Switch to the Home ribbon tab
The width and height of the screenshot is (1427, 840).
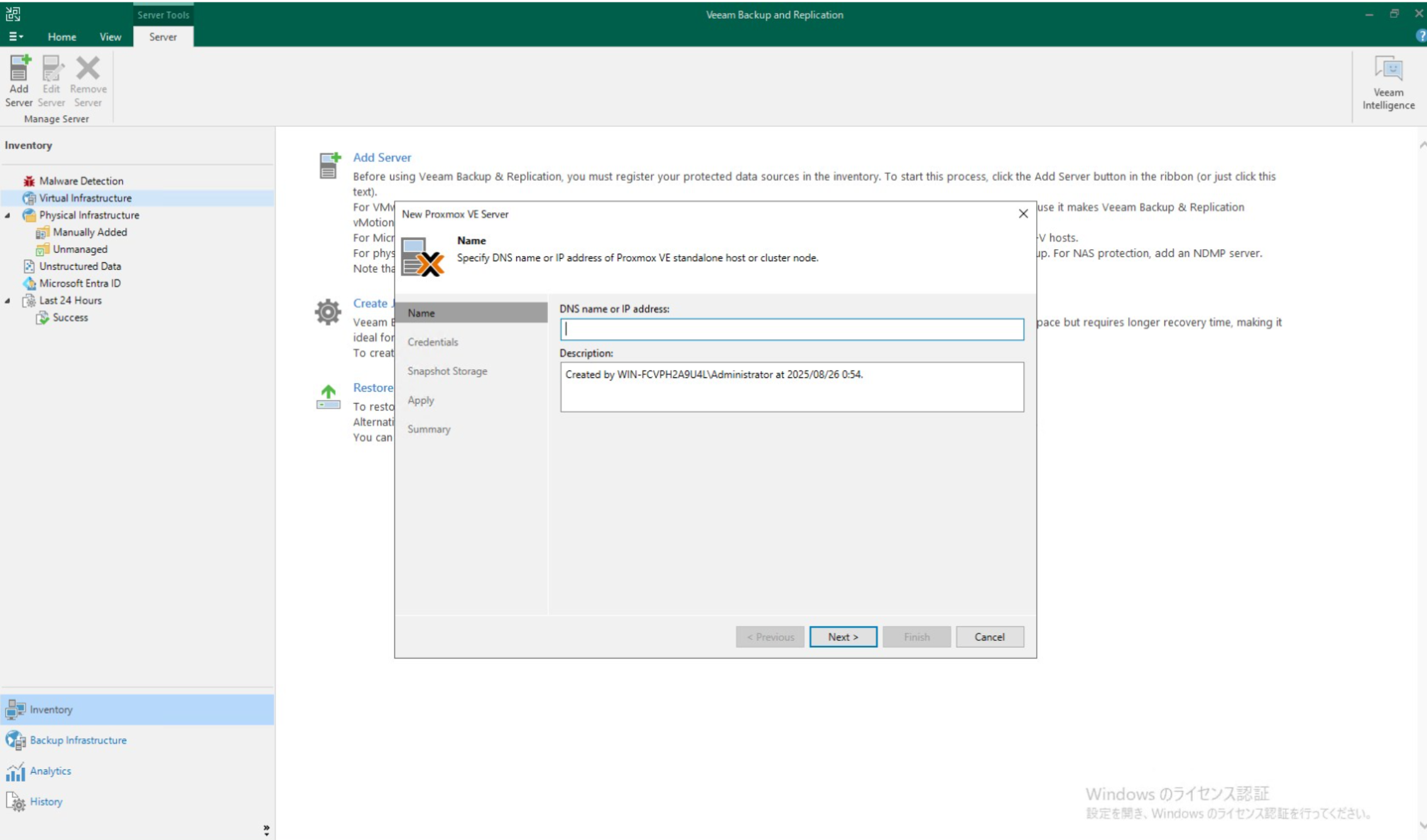[x=62, y=37]
